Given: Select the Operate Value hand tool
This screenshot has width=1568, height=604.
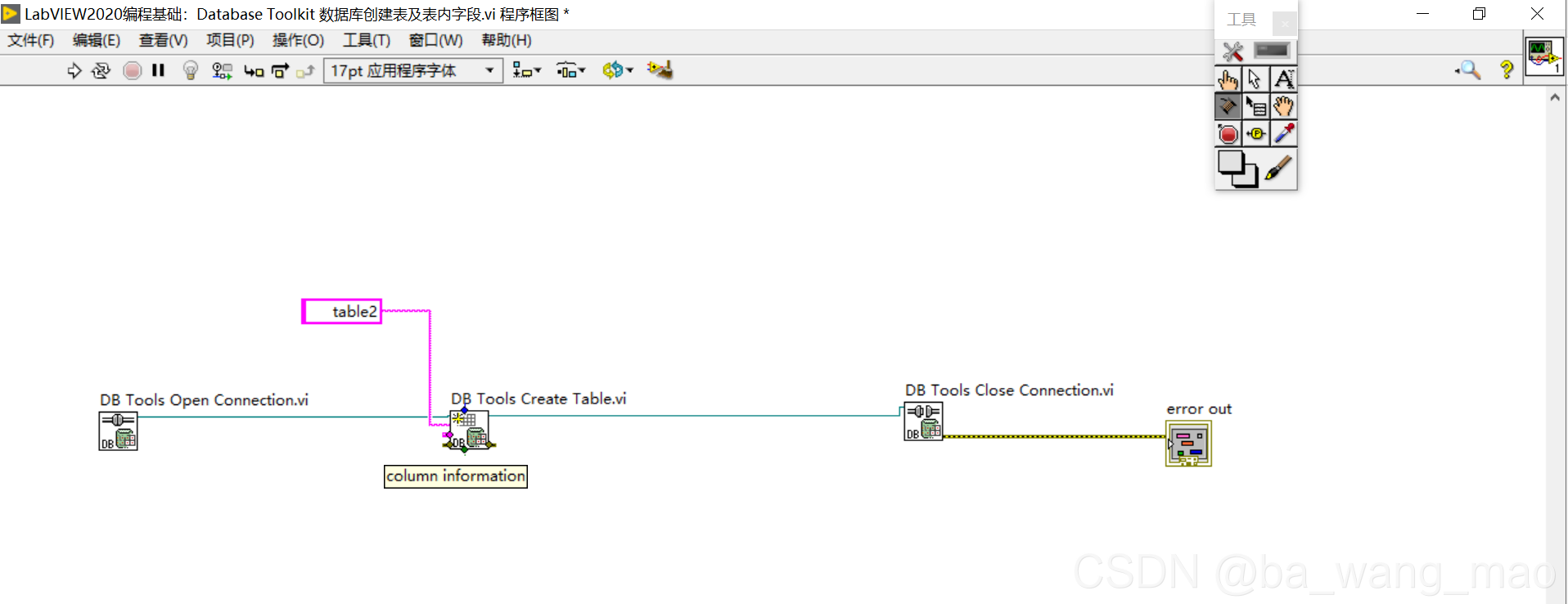Looking at the screenshot, I should (1228, 79).
